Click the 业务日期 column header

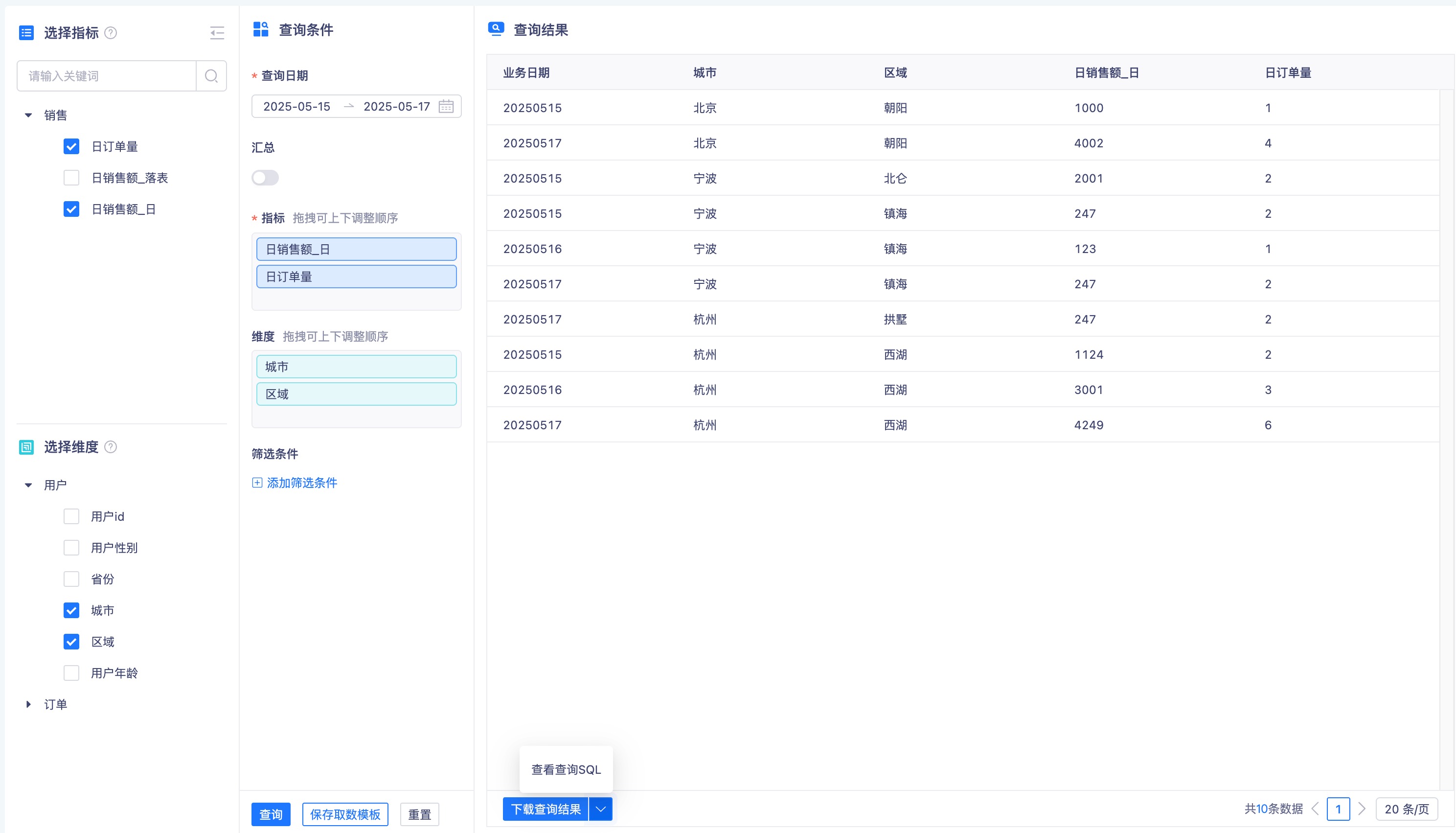[x=526, y=72]
